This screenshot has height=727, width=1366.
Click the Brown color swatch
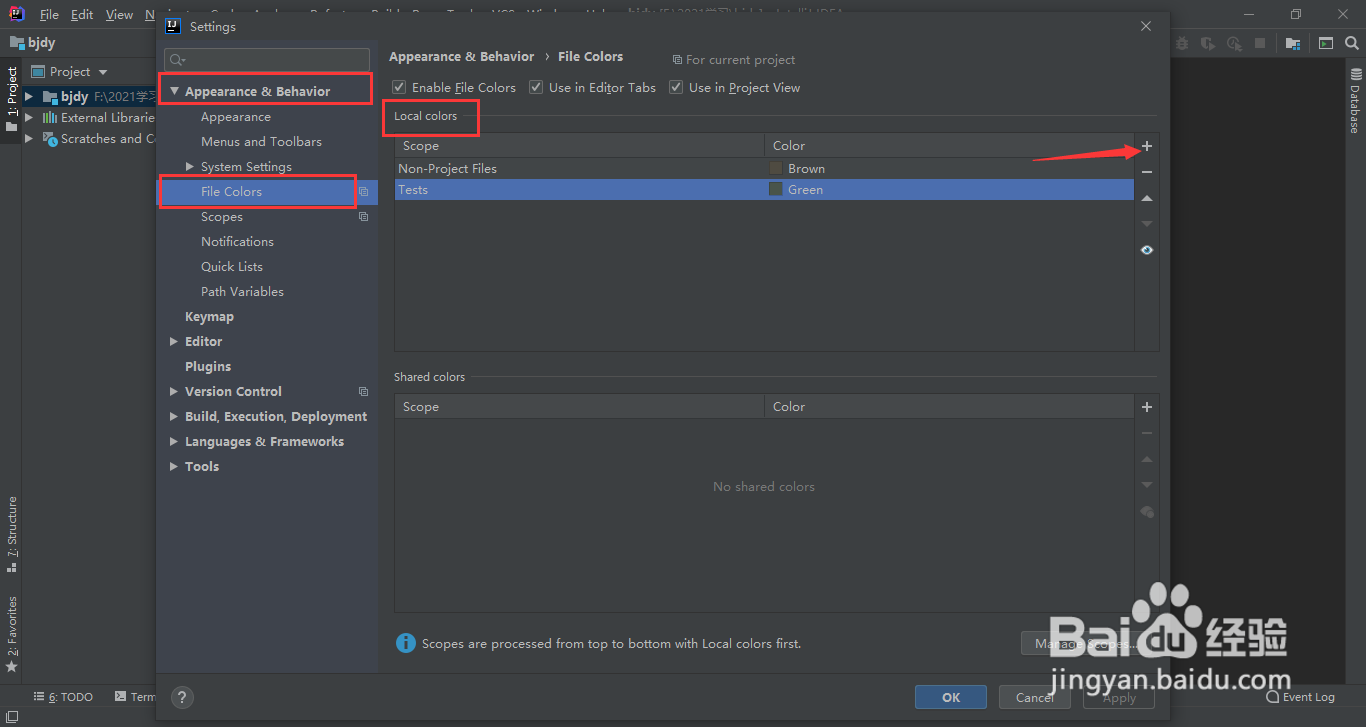(x=776, y=168)
